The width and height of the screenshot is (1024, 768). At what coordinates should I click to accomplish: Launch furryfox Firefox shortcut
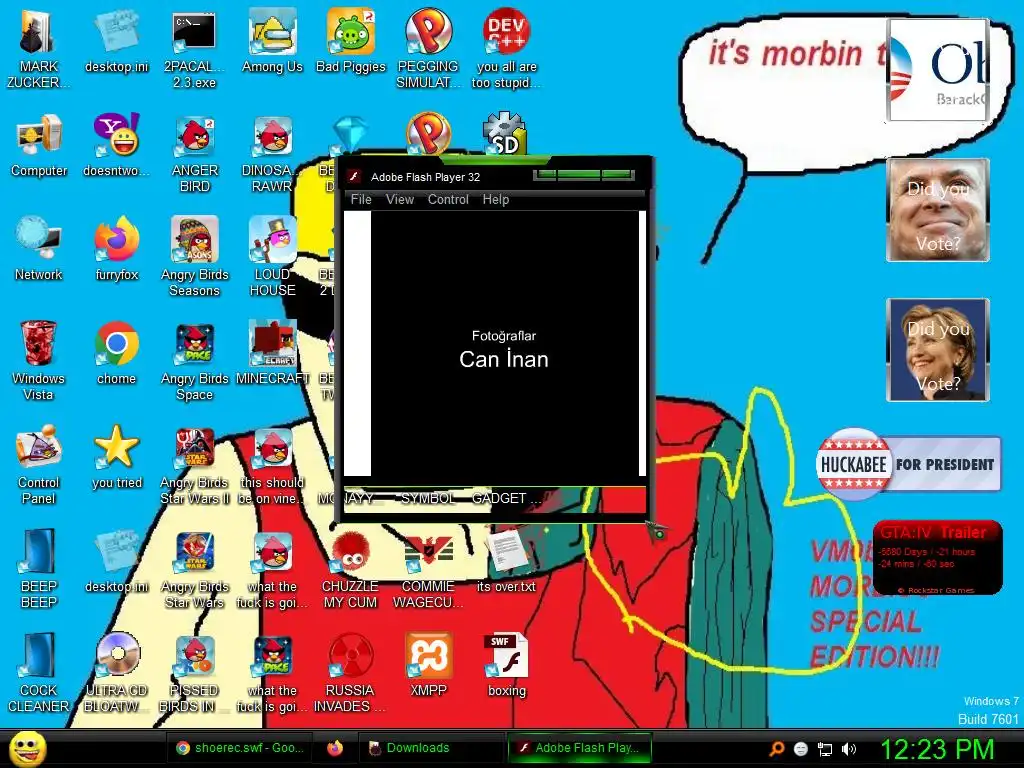click(x=116, y=249)
